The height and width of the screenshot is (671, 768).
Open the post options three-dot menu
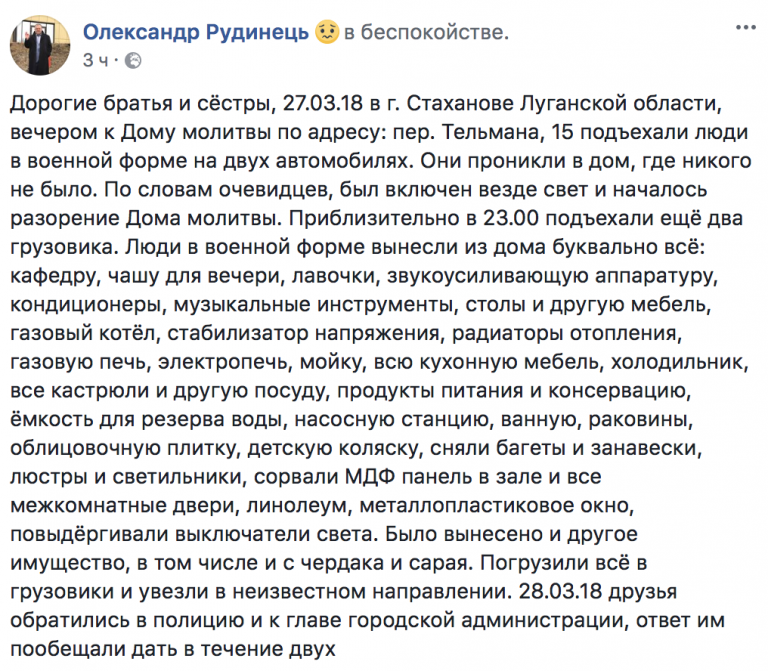click(745, 28)
